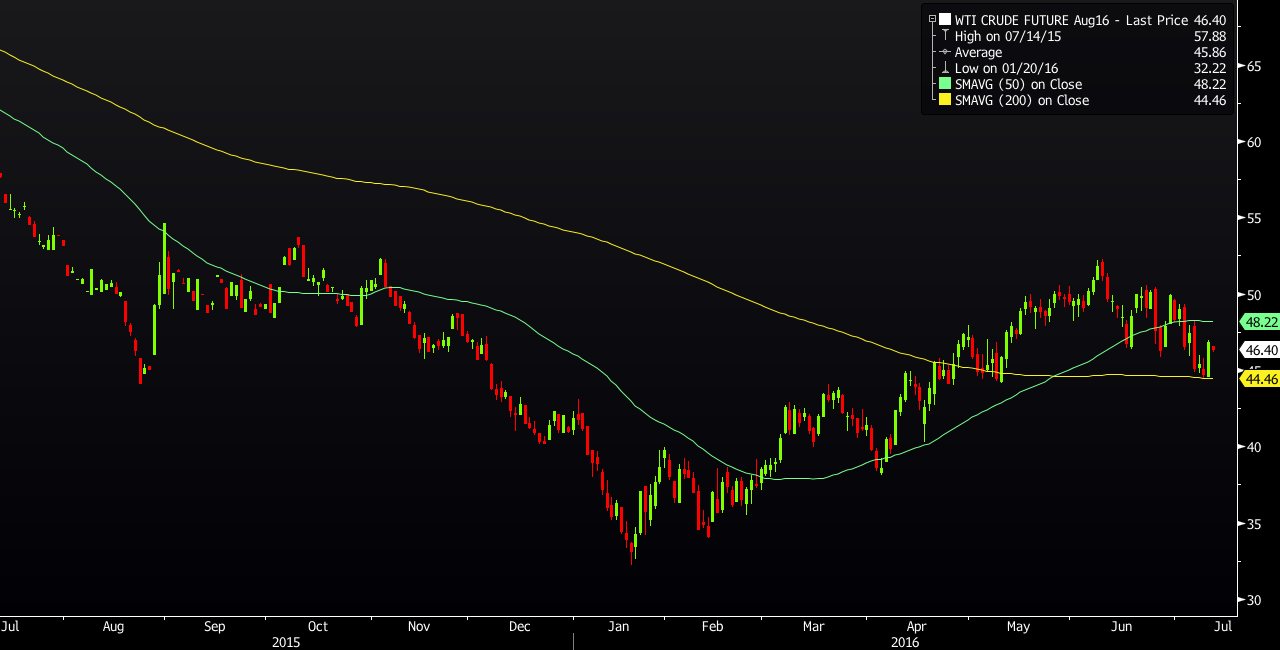Click the Low marker icon in legend
Image resolution: width=1280 pixels, height=650 pixels.
945,68
